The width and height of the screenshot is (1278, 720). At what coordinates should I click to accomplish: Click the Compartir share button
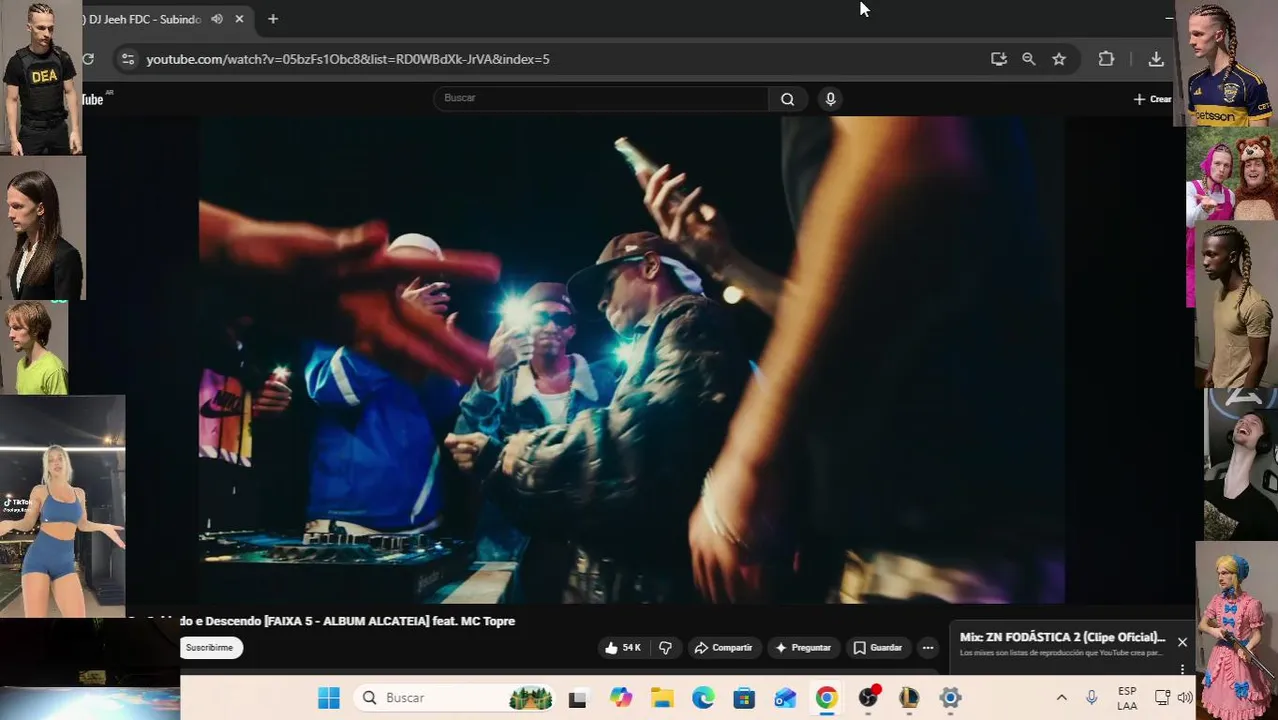click(723, 648)
